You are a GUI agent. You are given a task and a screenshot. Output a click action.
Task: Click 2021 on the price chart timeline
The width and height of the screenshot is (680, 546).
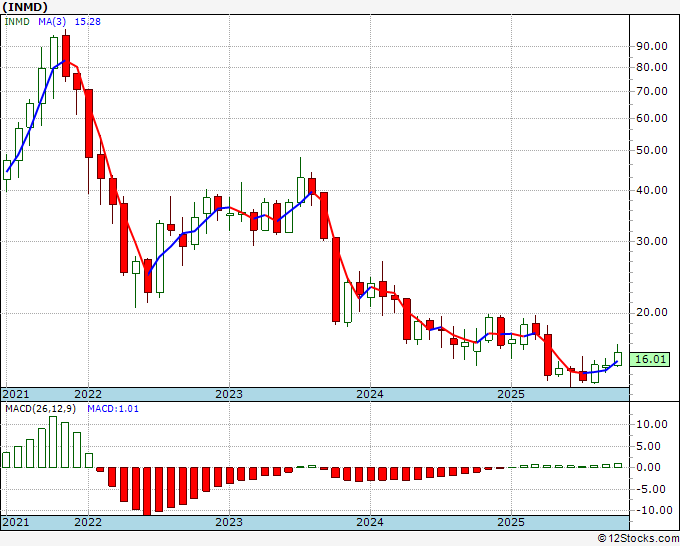16,394
